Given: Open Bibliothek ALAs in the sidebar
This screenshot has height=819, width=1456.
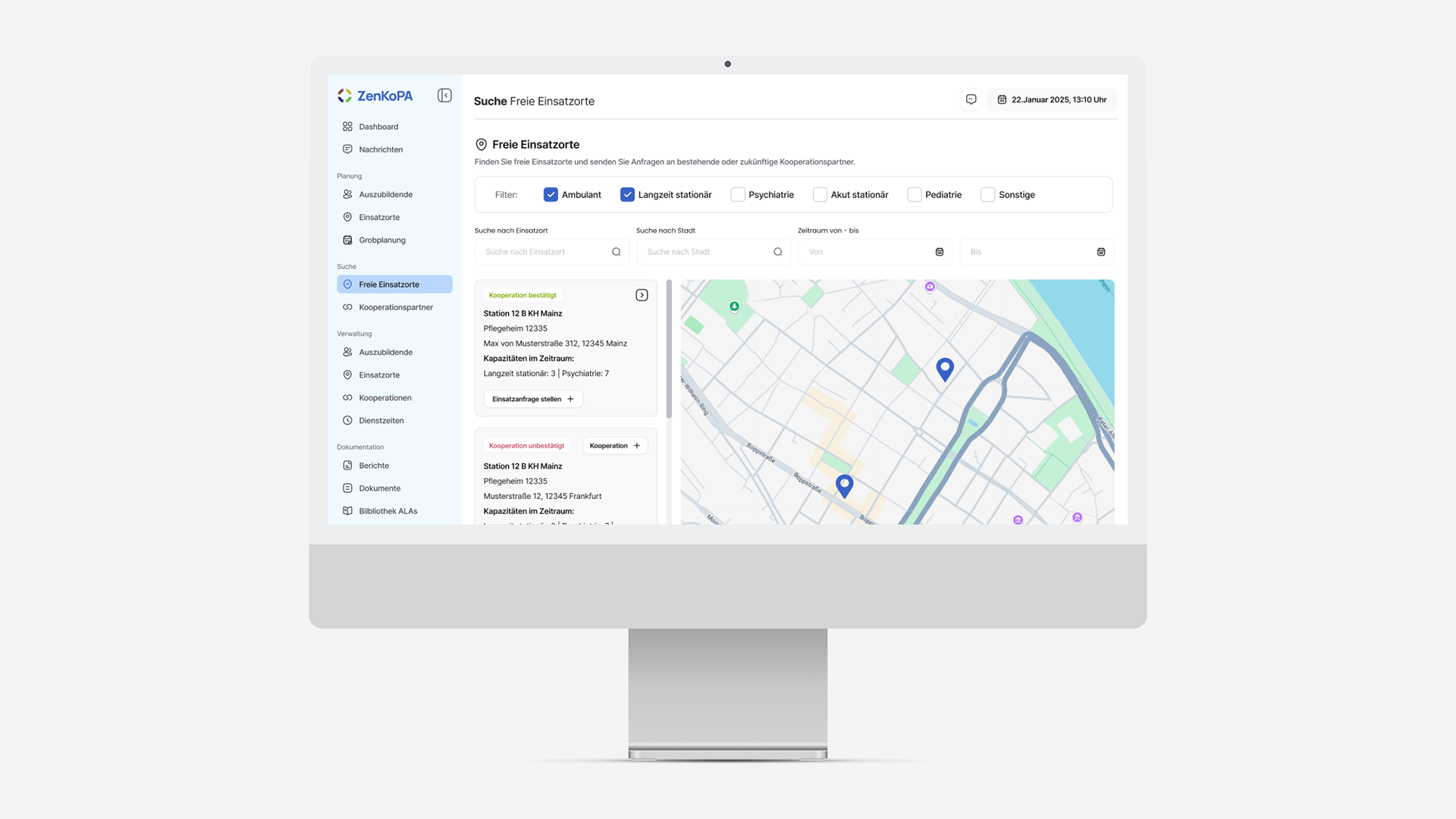Looking at the screenshot, I should click(394, 511).
